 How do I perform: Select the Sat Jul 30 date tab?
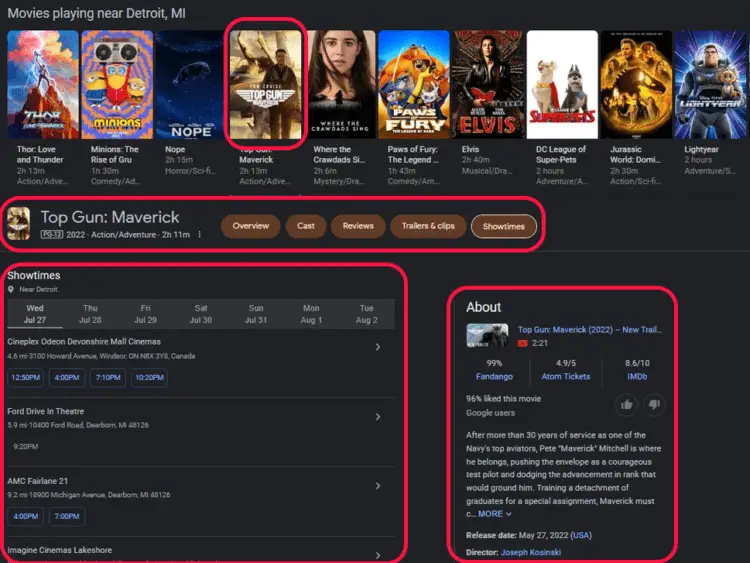click(201, 314)
